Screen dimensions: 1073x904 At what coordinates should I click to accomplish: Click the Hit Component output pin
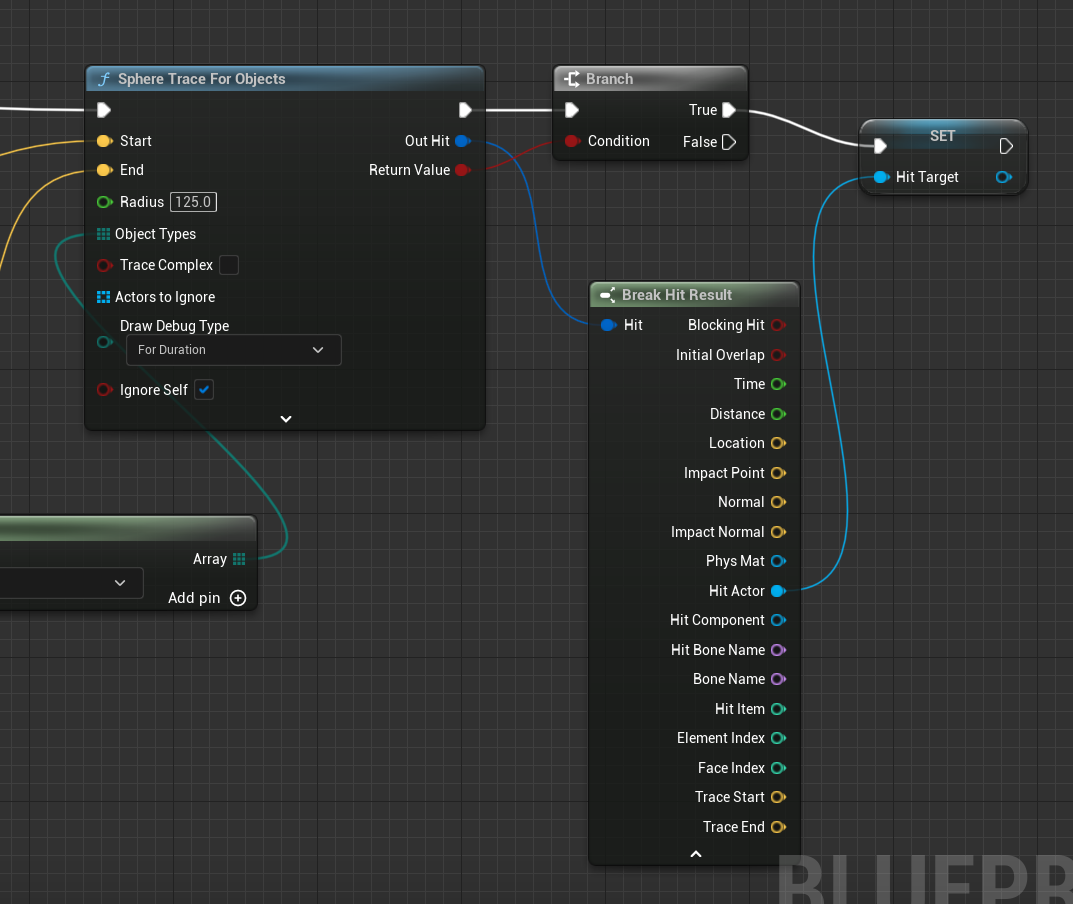pyautogui.click(x=779, y=620)
